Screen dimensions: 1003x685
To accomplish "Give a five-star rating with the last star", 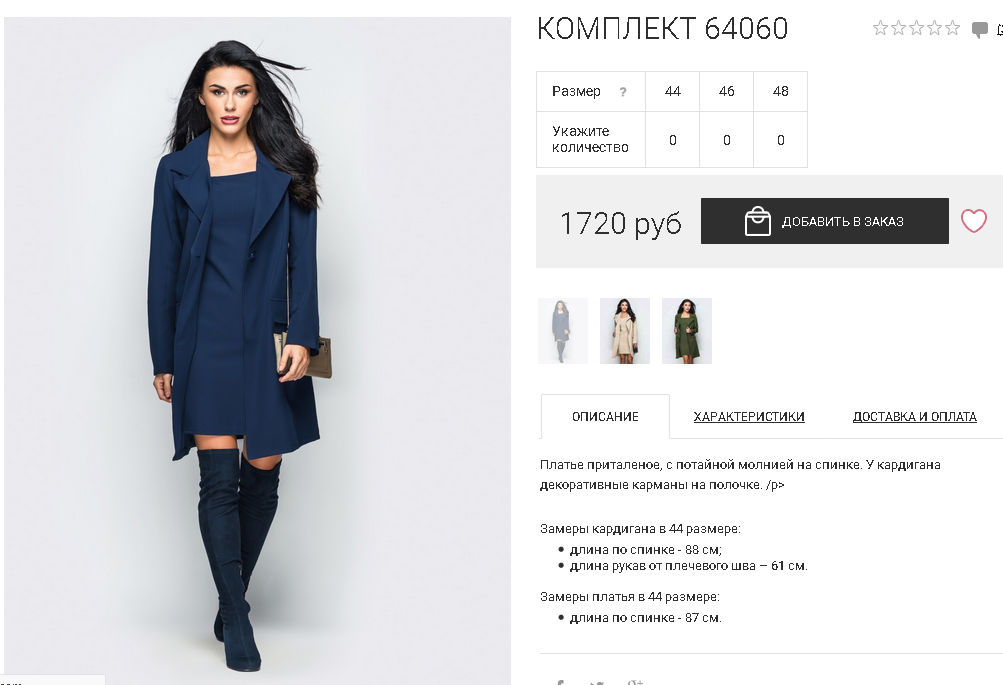I will pyautogui.click(x=952, y=28).
